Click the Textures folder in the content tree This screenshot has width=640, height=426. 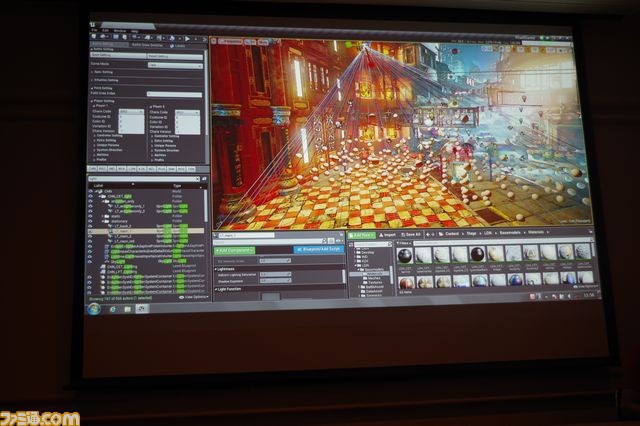[x=373, y=282]
